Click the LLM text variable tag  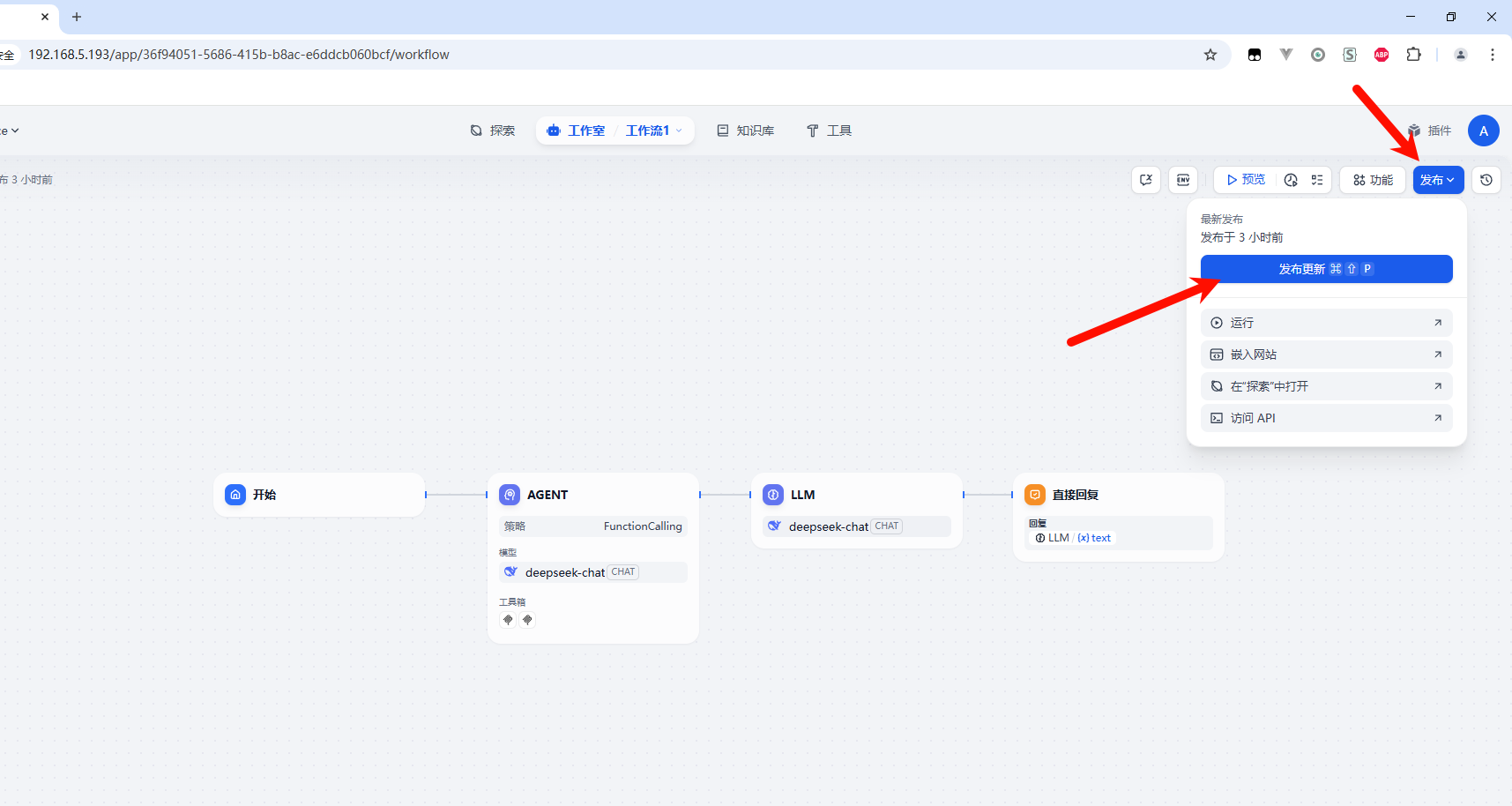(1073, 538)
